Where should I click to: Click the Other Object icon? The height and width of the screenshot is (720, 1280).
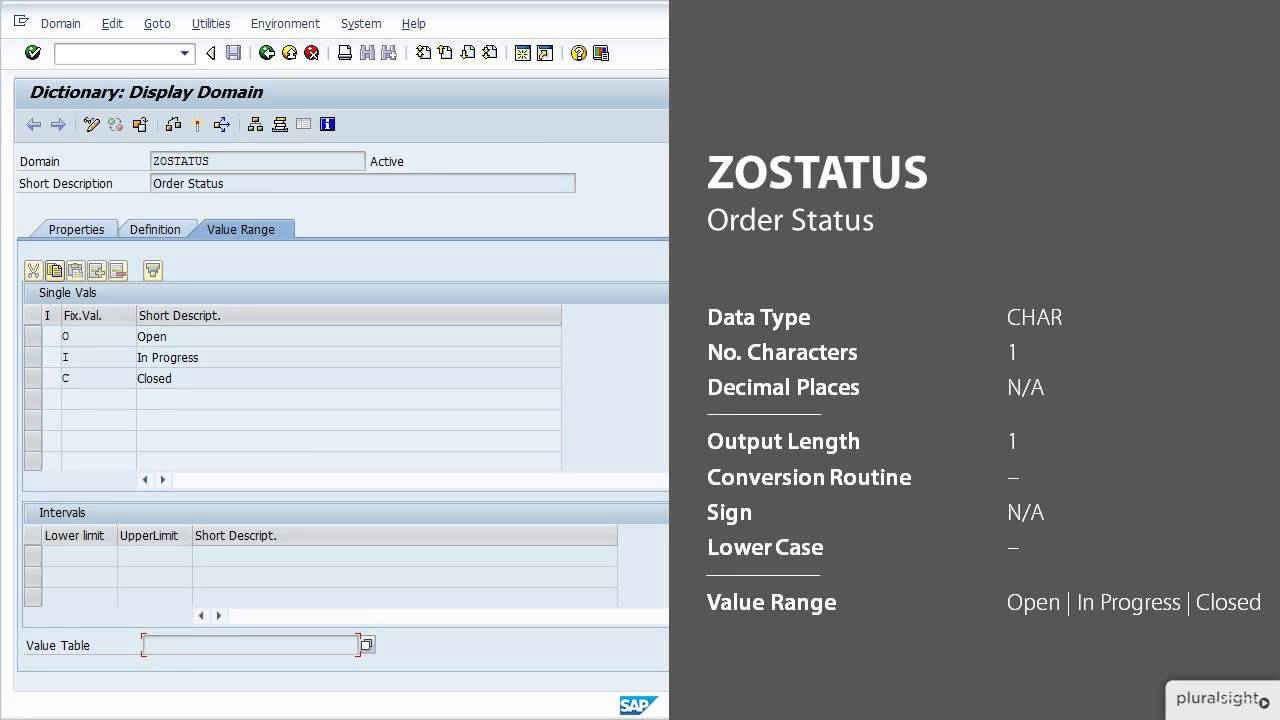coord(139,124)
